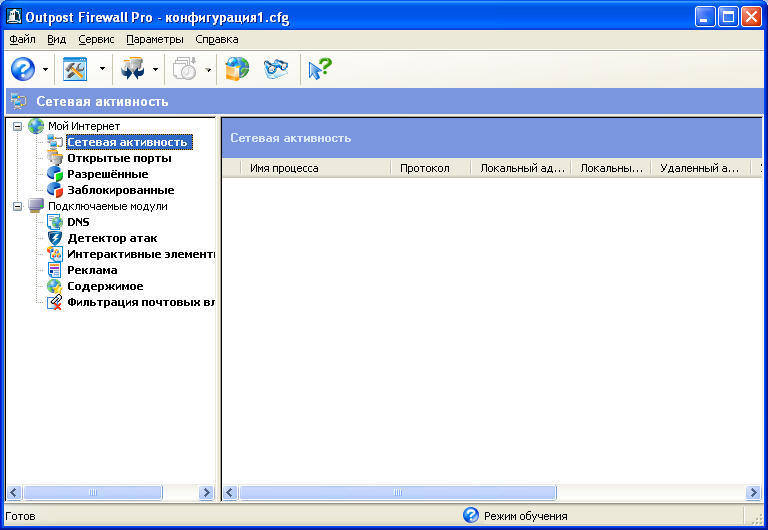The image size is (768, 530).
Task: Collapse the Мой Интернет tree node
Action: point(18,126)
